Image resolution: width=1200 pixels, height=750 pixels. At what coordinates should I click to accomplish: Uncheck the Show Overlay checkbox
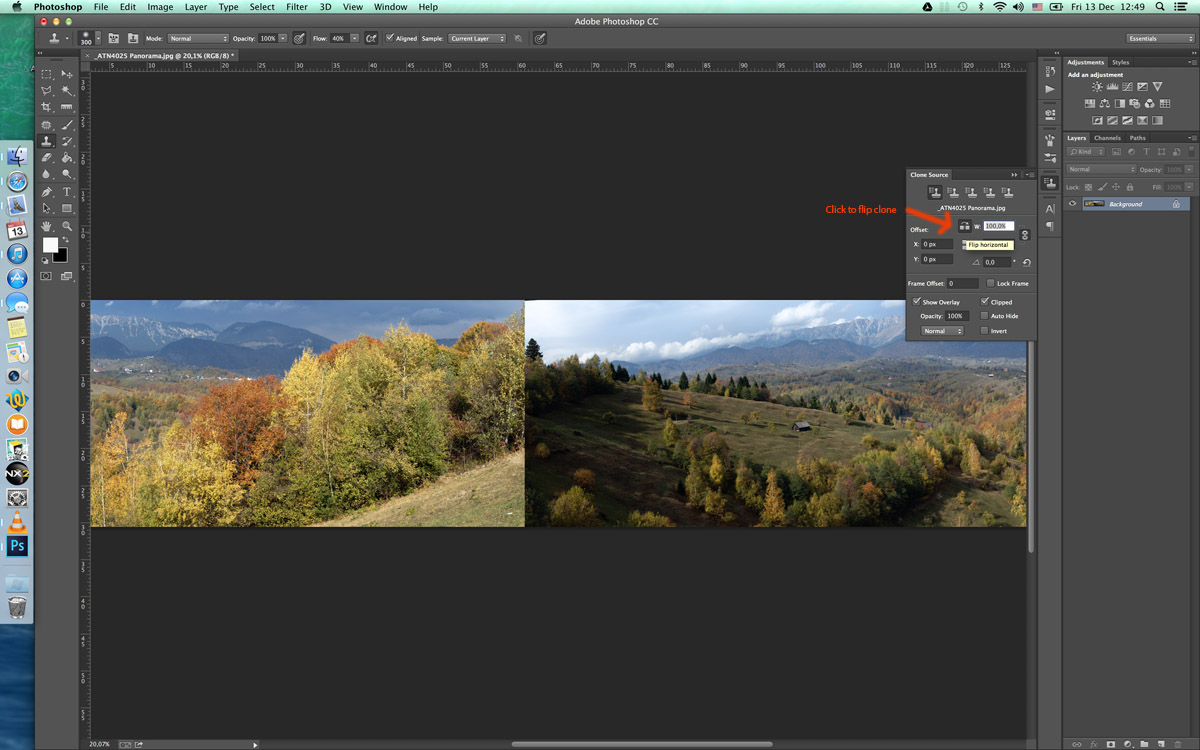pyautogui.click(x=917, y=301)
